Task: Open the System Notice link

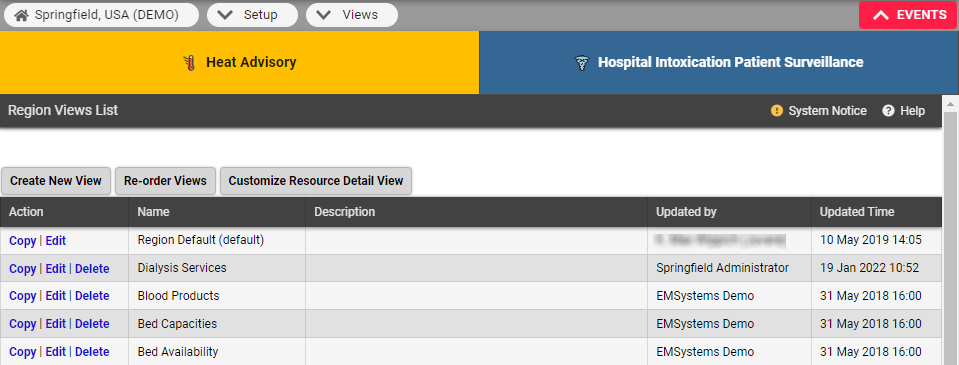Action: 819,111
